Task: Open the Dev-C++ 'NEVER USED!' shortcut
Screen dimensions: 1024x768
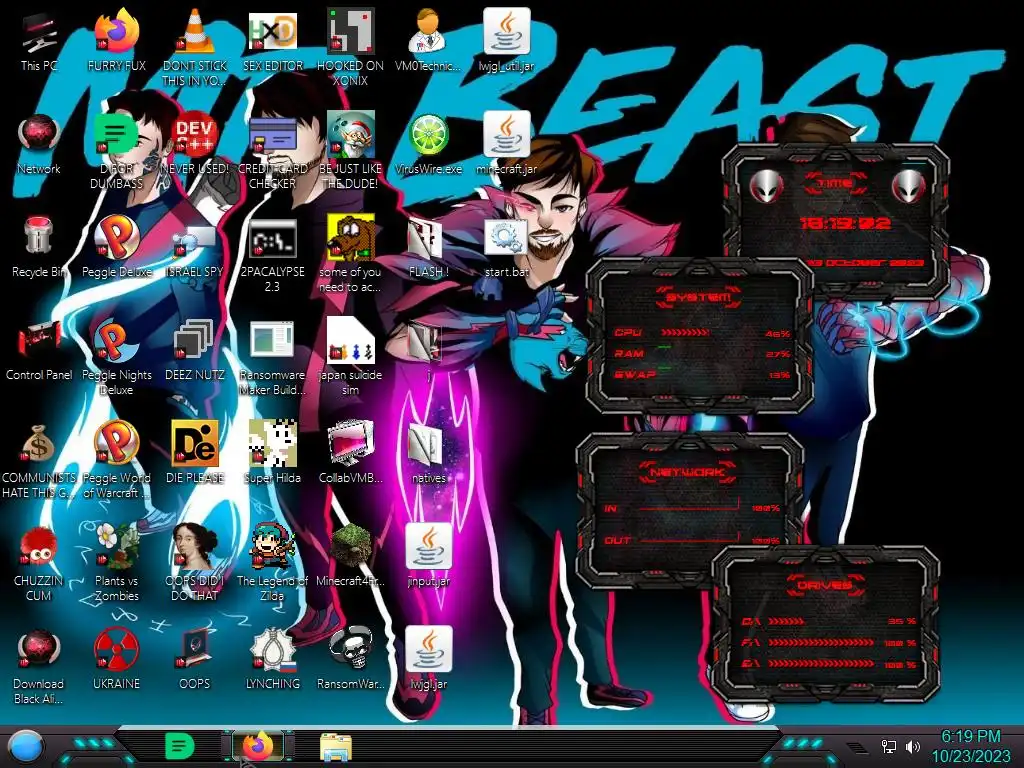Action: (195, 136)
